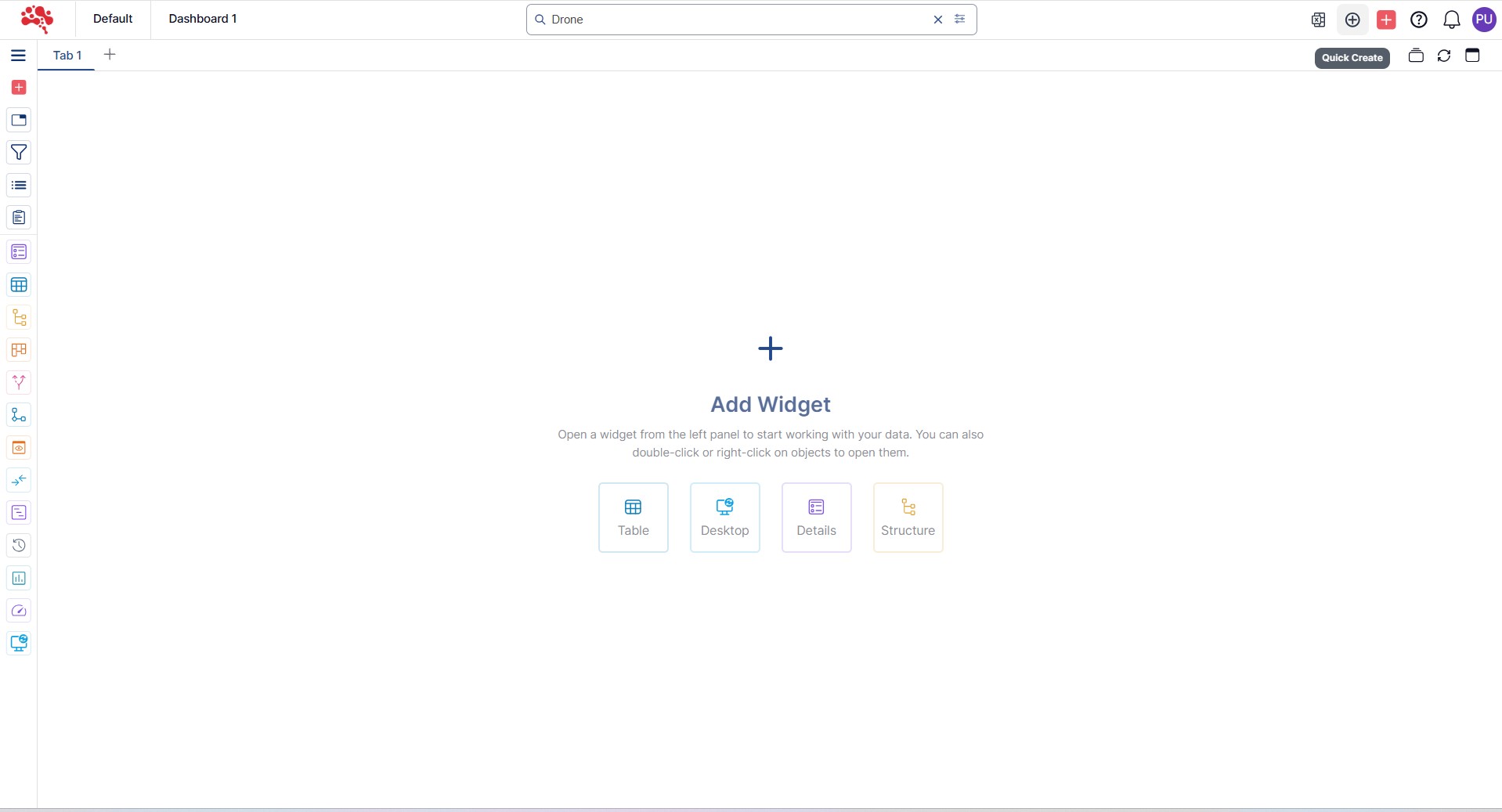1502x812 pixels.
Task: Click the red plus icon in sidebar
Action: coord(19,88)
